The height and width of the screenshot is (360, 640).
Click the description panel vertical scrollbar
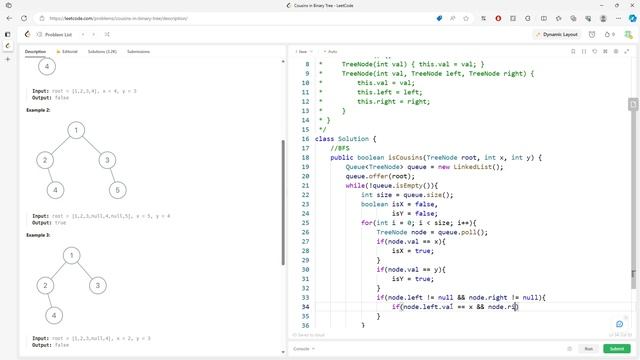[283, 202]
